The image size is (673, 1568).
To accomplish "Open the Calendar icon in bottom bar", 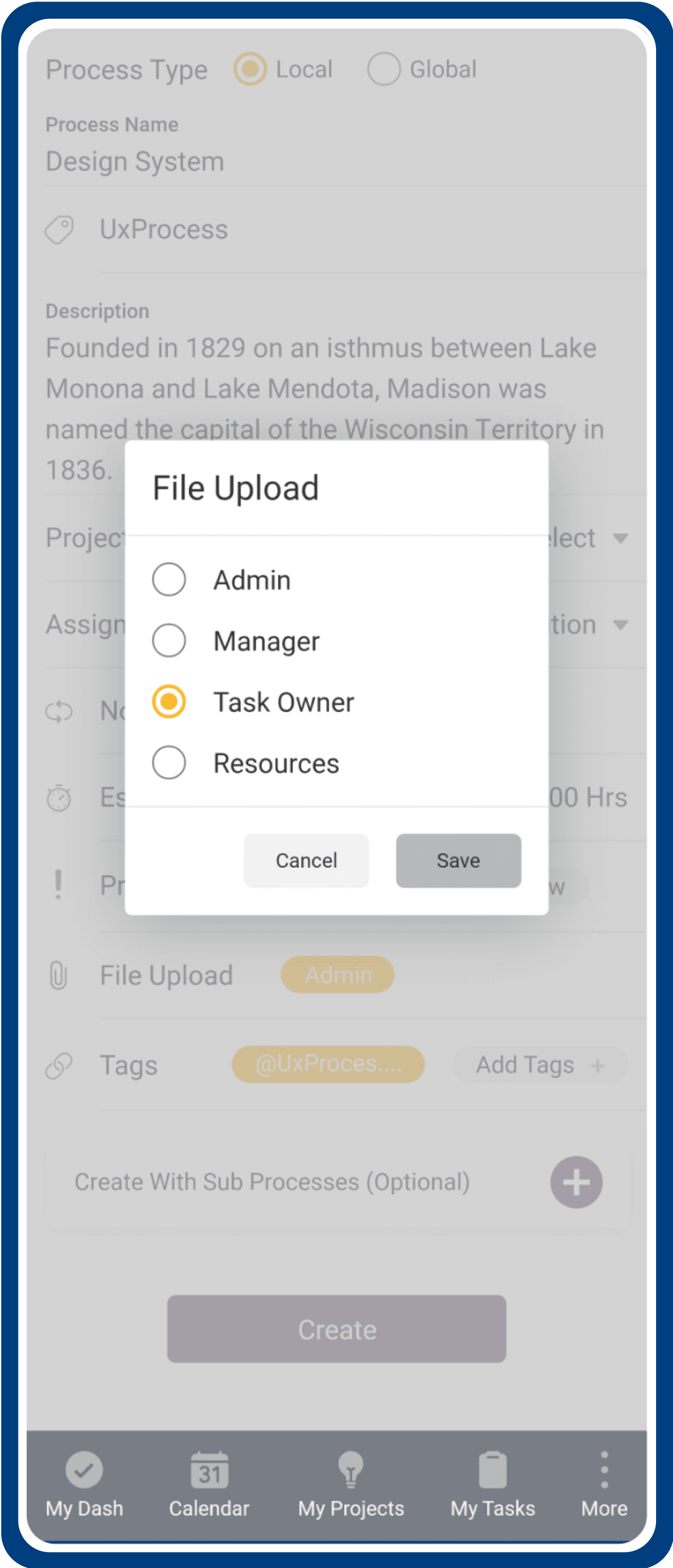I will click(210, 1470).
